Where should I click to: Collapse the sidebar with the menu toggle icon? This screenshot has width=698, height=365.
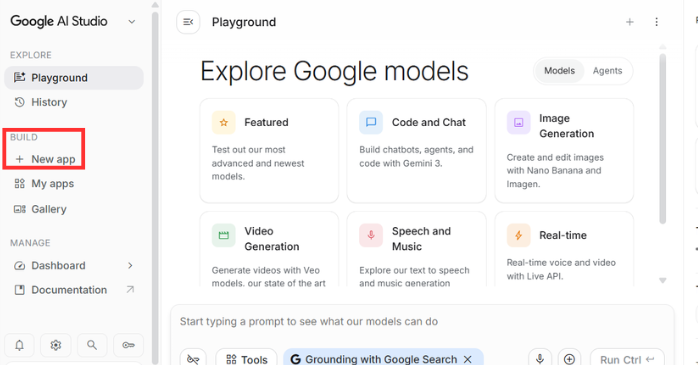click(188, 22)
